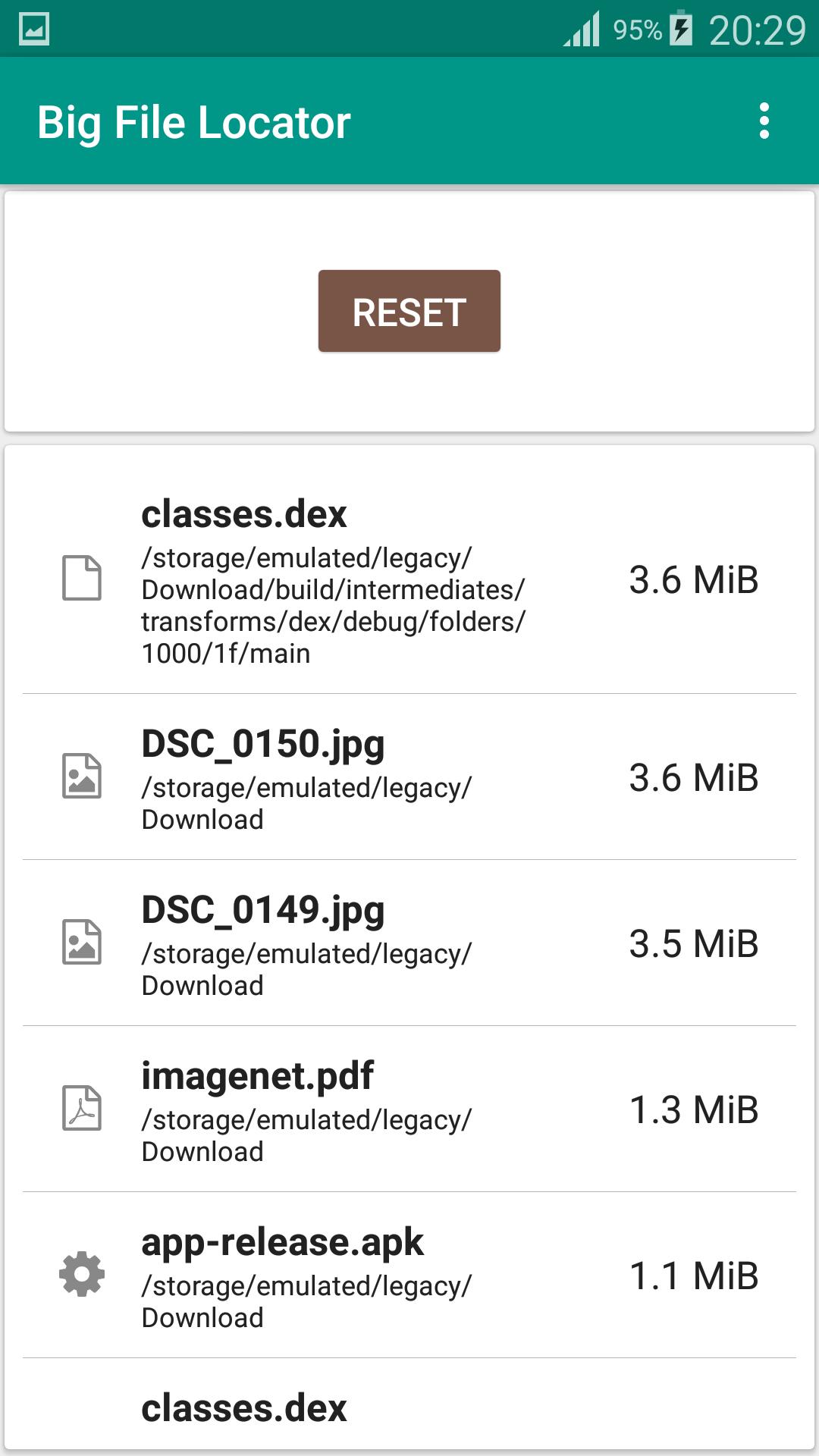
Task: Tap the partially visible classes.dex at bottom
Action: [244, 1409]
